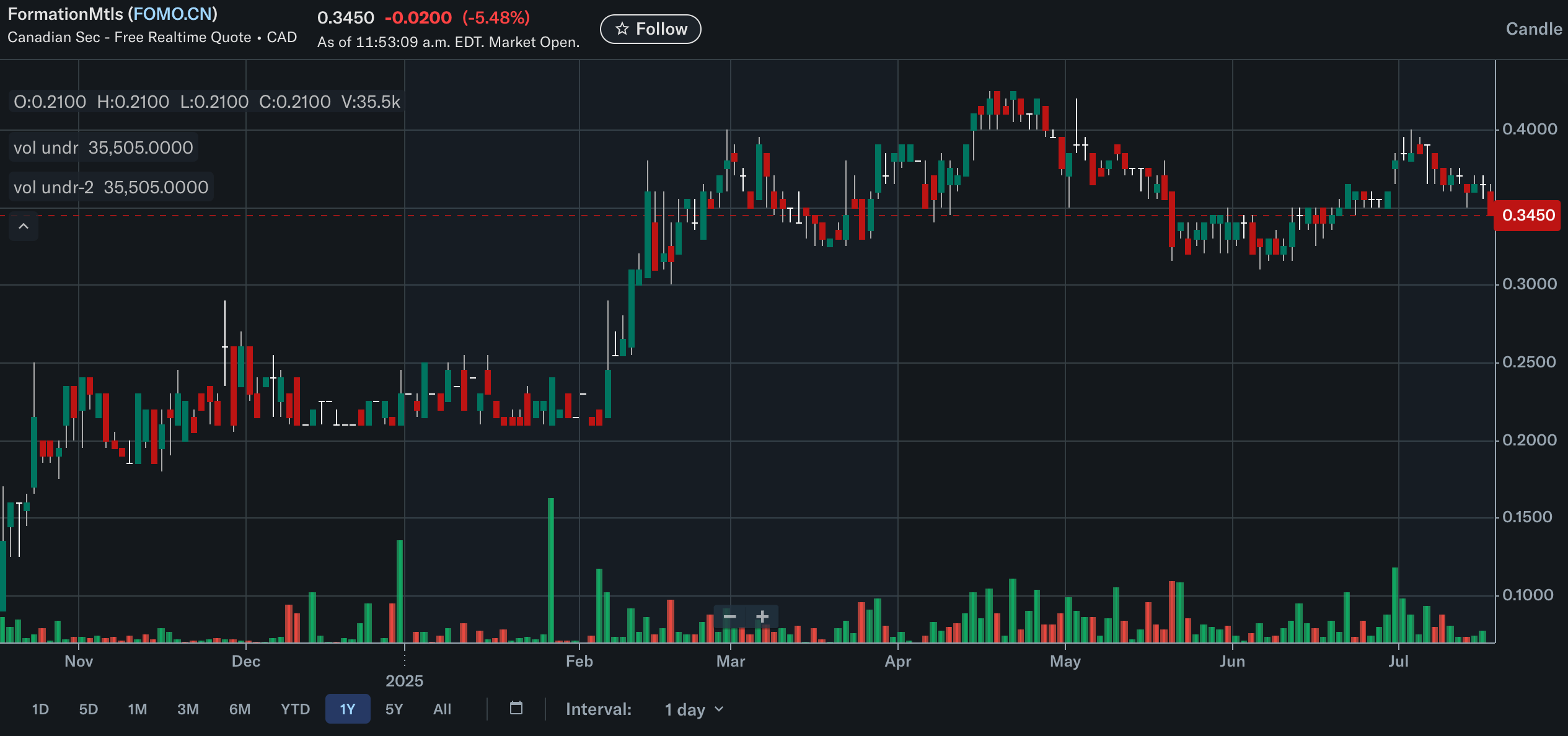Switch to 3M range

[x=188, y=709]
